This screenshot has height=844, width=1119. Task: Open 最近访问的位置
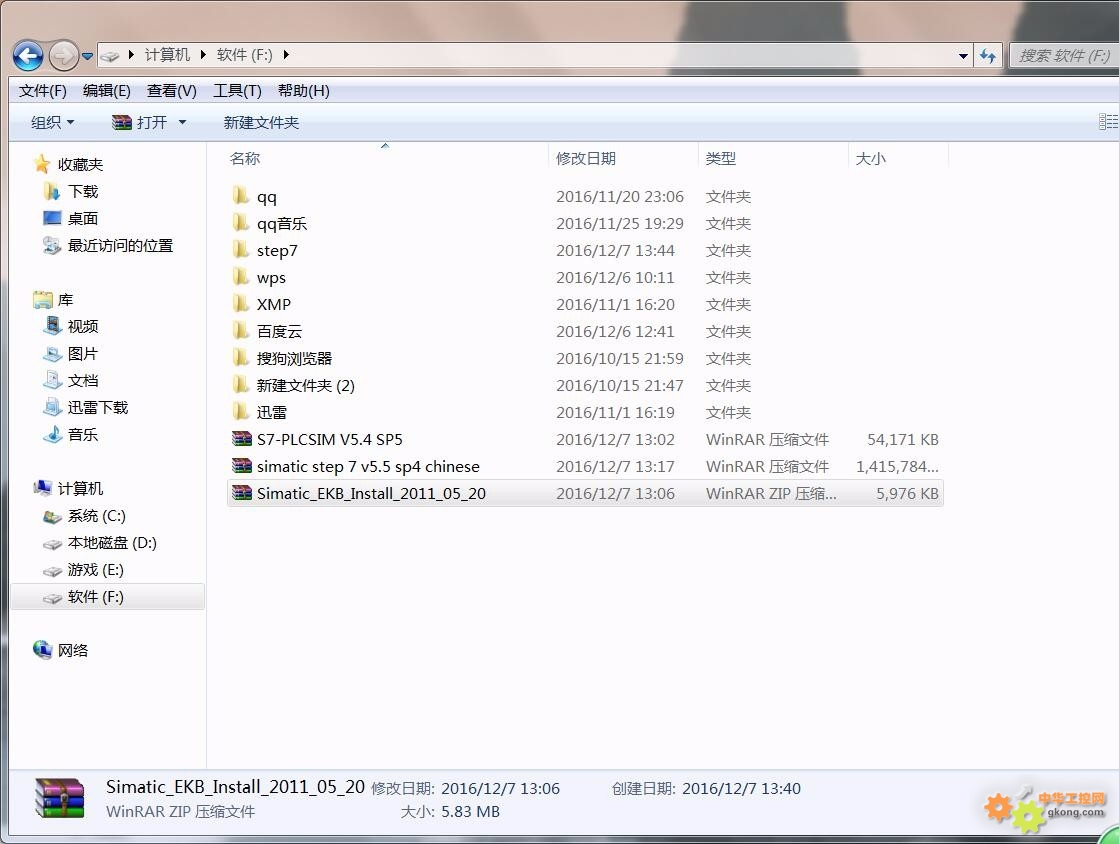pyautogui.click(x=120, y=245)
